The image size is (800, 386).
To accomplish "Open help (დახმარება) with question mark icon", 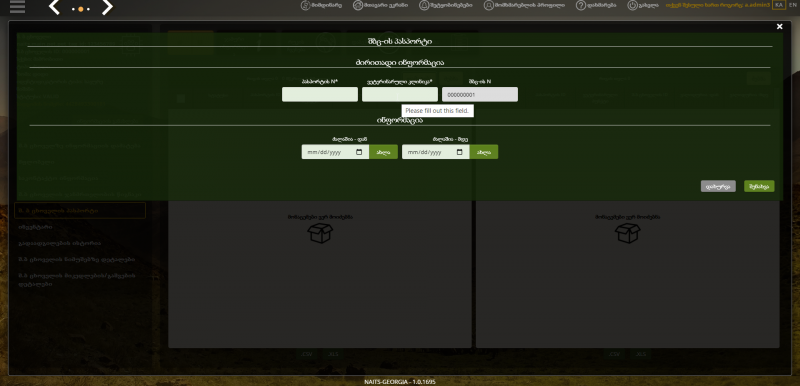I will click(595, 6).
